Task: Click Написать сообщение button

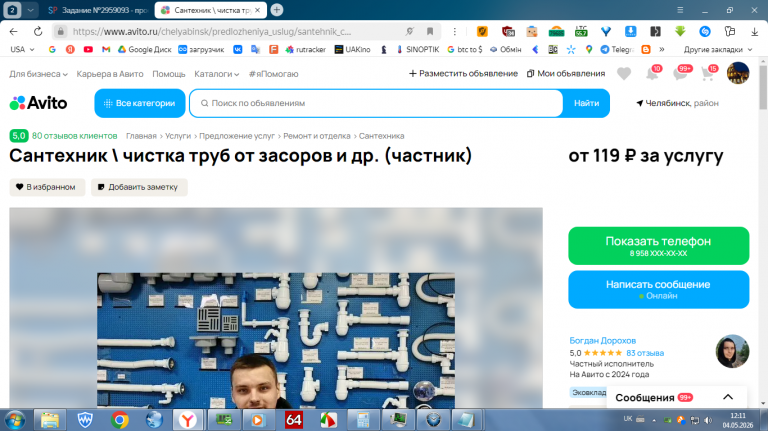Action: coord(659,289)
